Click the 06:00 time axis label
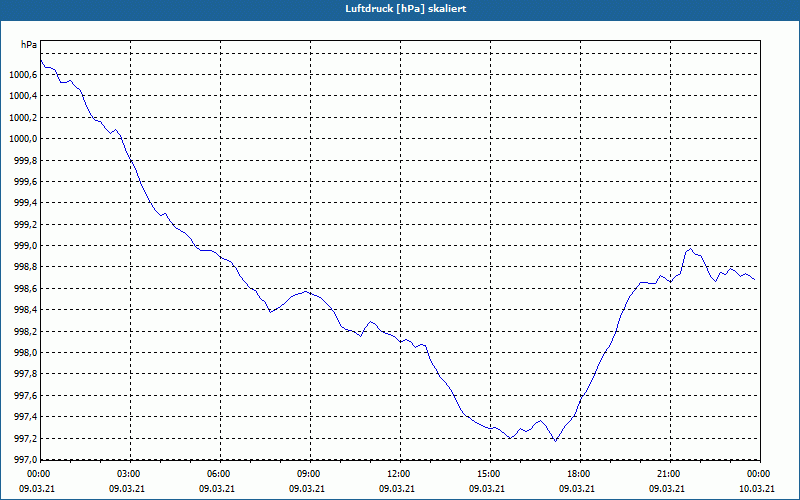 pyautogui.click(x=221, y=474)
